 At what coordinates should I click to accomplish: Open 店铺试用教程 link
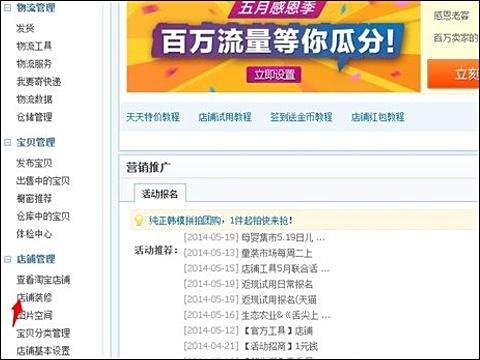[225, 117]
